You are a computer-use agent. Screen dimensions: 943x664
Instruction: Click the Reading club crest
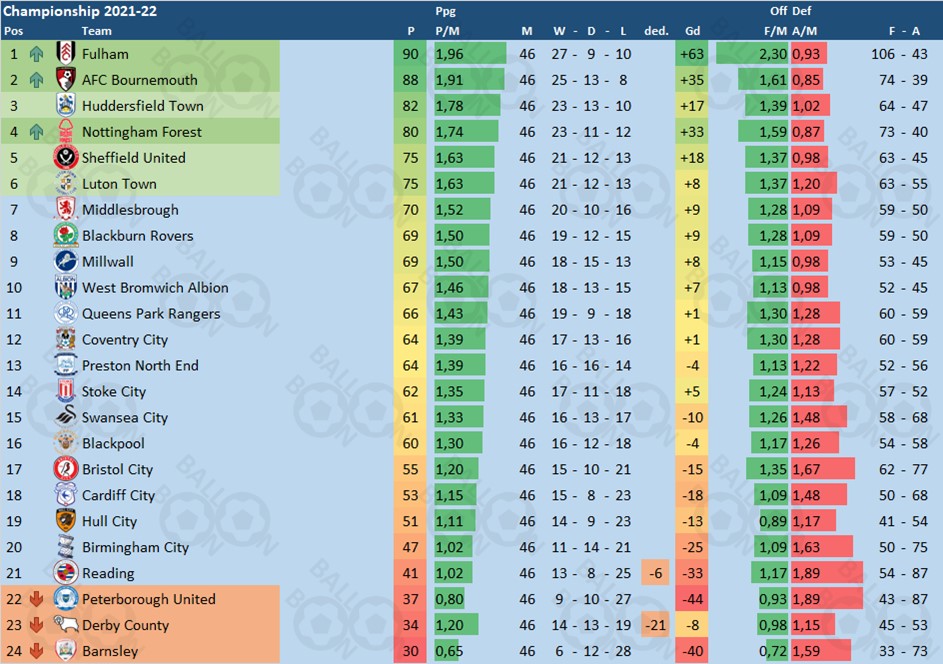66,573
